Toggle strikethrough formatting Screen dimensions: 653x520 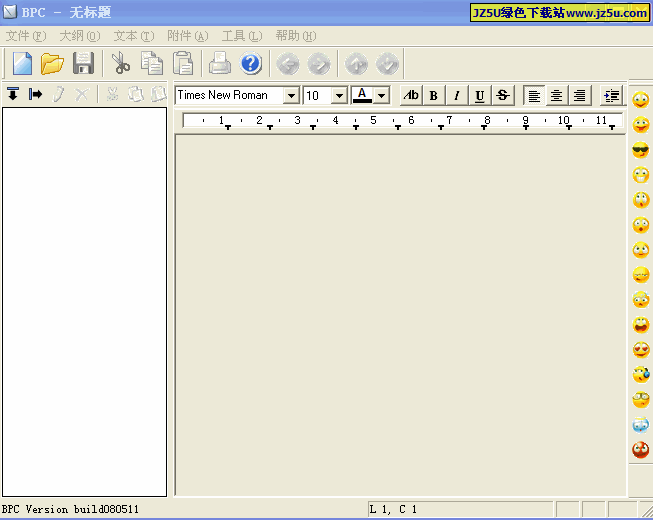point(503,95)
